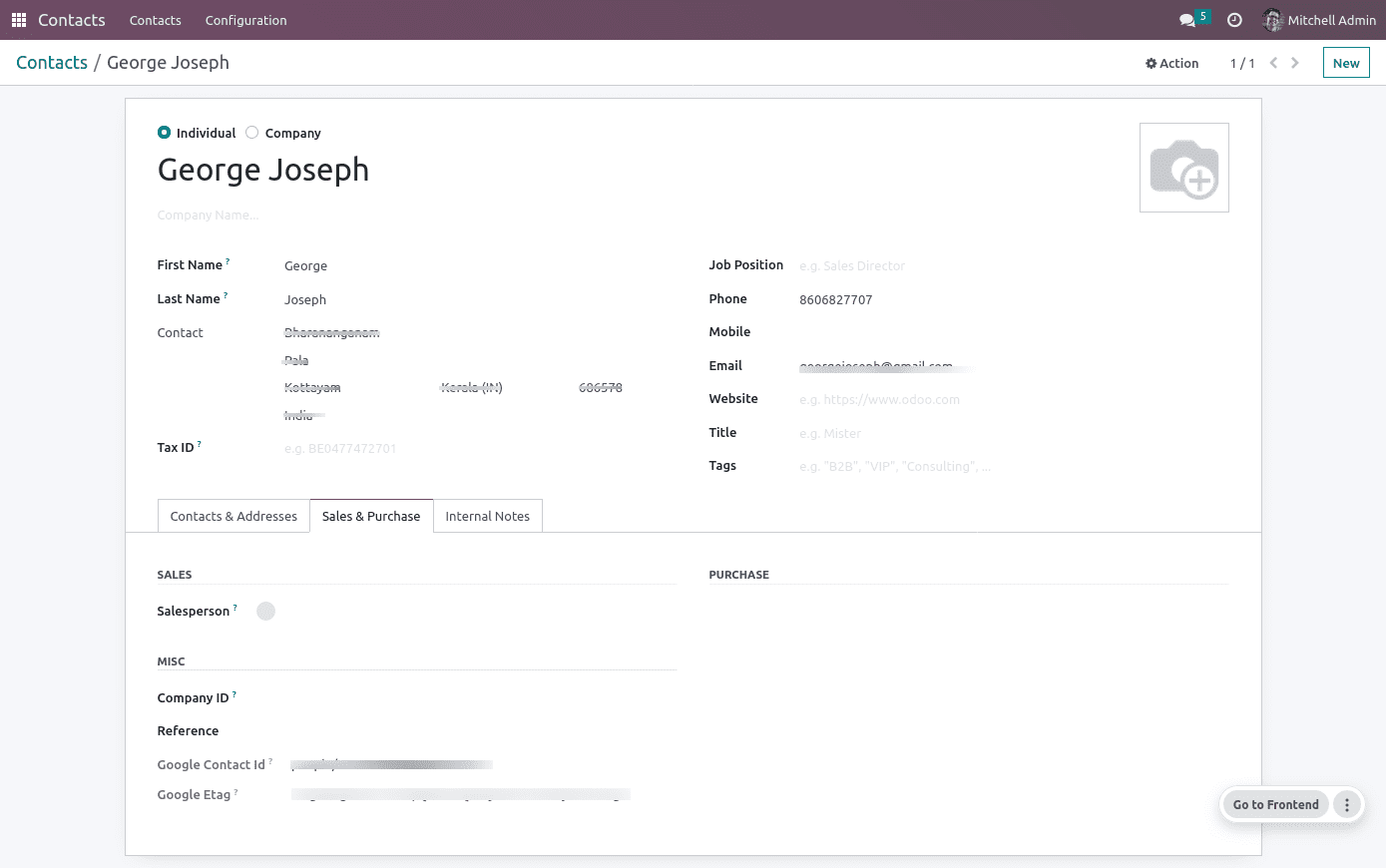Viewport: 1386px width, 868px height.
Task: Open the Mitchell Admin user menu
Action: coord(1319,20)
